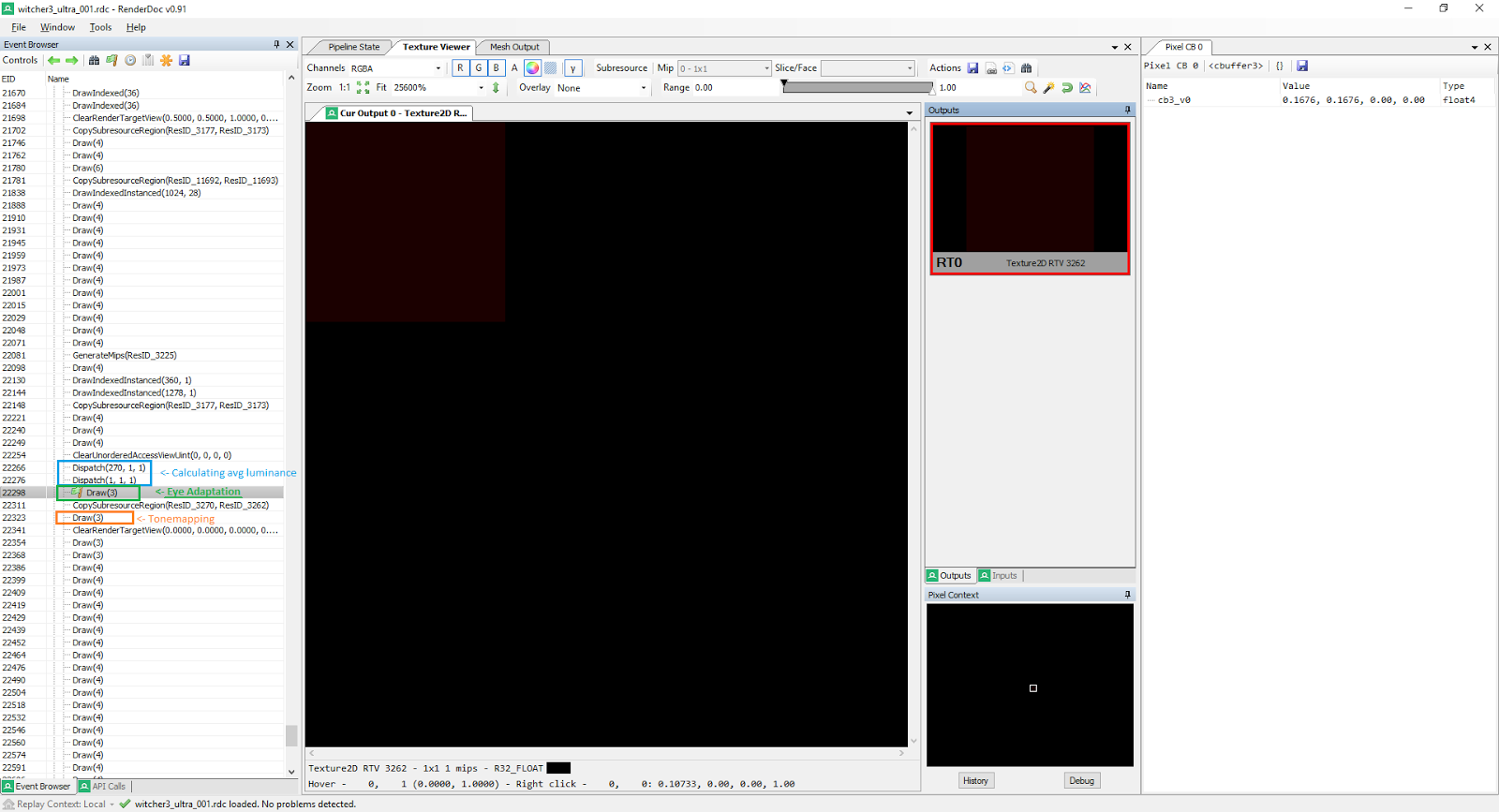
Task: Switch to the Inputs tab
Action: click(999, 576)
